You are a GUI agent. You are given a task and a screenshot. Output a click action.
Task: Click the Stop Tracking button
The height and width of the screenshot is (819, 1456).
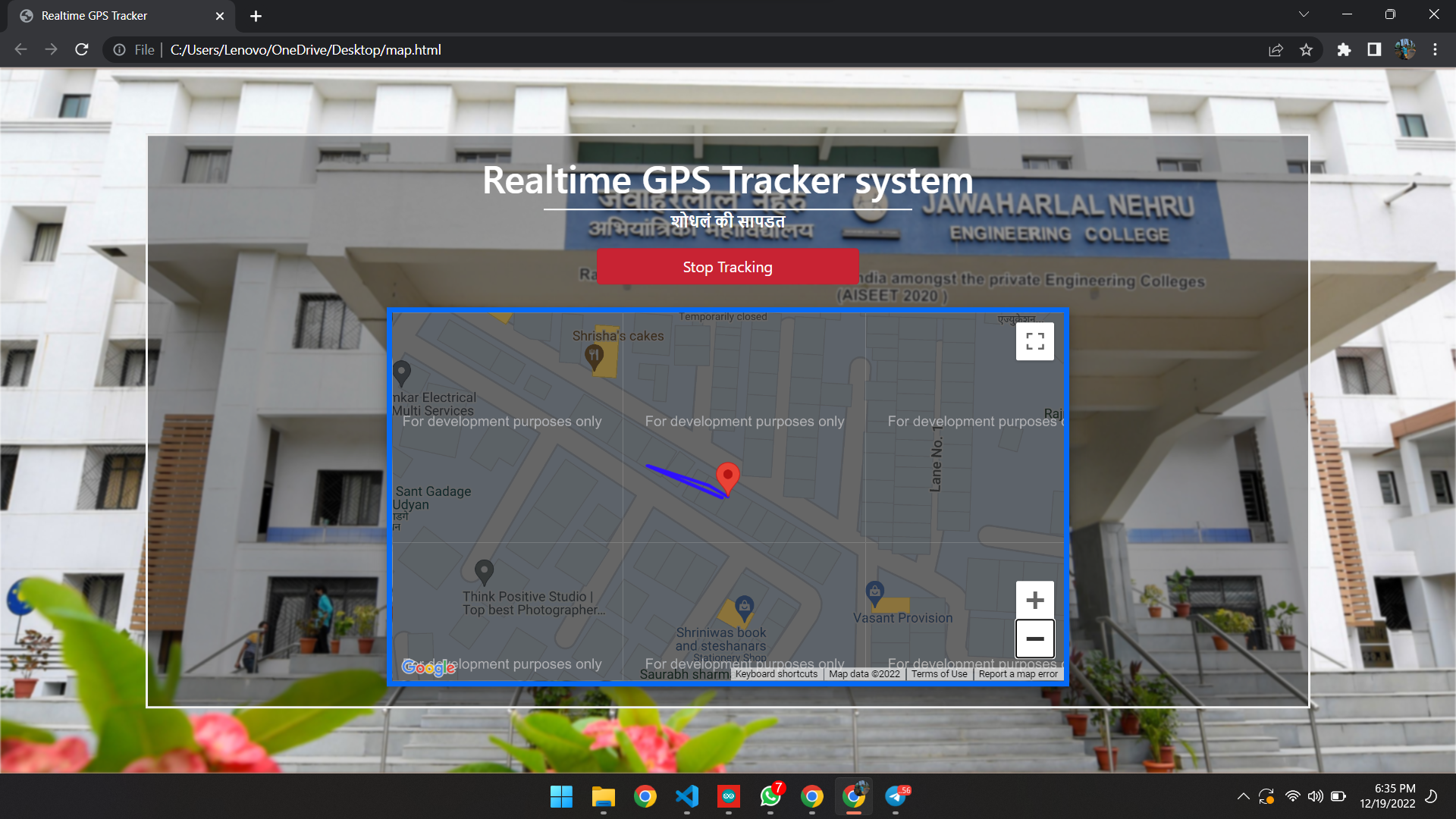point(727,267)
